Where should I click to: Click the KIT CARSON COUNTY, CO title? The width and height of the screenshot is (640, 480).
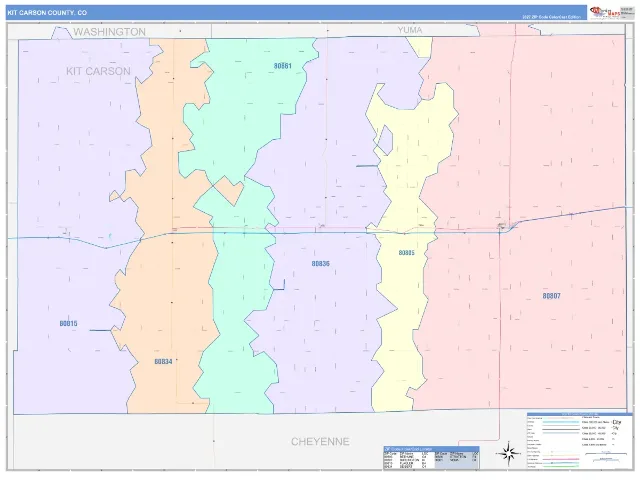47,13
